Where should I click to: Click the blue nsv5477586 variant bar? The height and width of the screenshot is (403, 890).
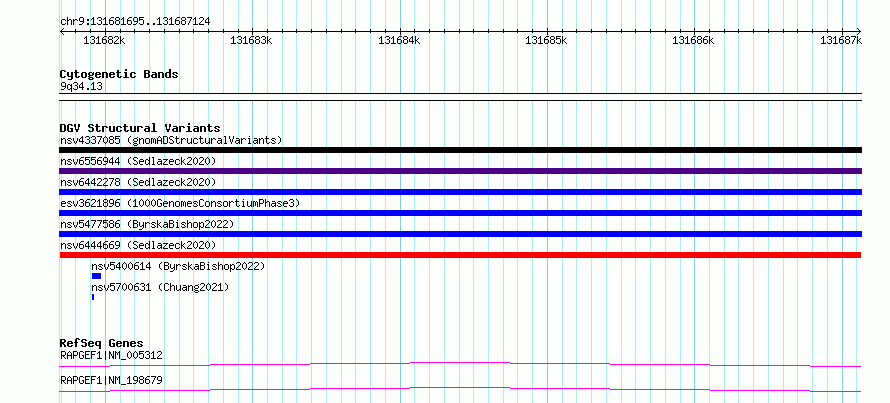[460, 234]
